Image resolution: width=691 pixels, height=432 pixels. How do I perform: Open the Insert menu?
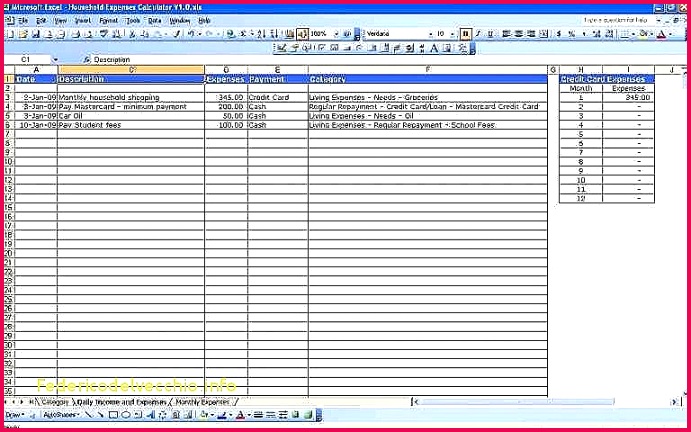click(82, 21)
